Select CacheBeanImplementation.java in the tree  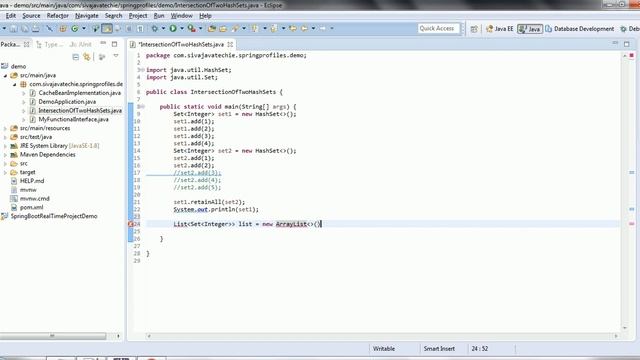click(x=79, y=93)
